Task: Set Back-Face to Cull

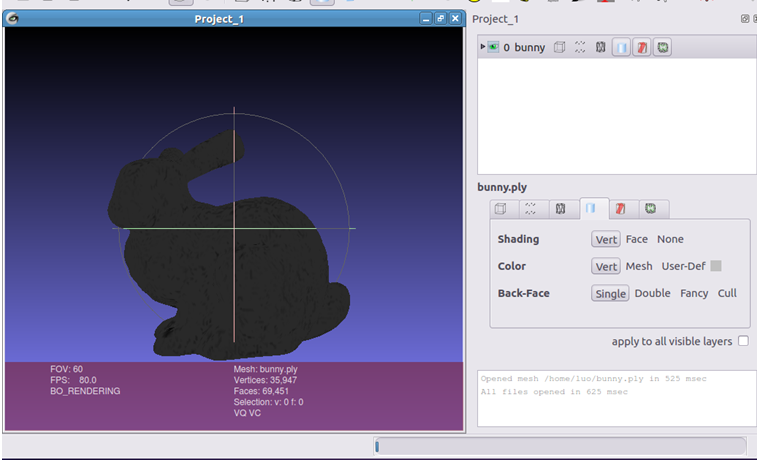Action: tap(727, 293)
